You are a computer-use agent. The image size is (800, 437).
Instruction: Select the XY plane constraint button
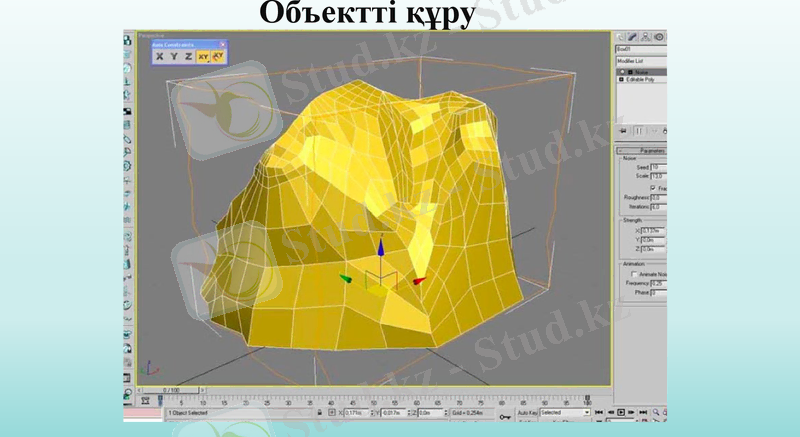click(203, 56)
